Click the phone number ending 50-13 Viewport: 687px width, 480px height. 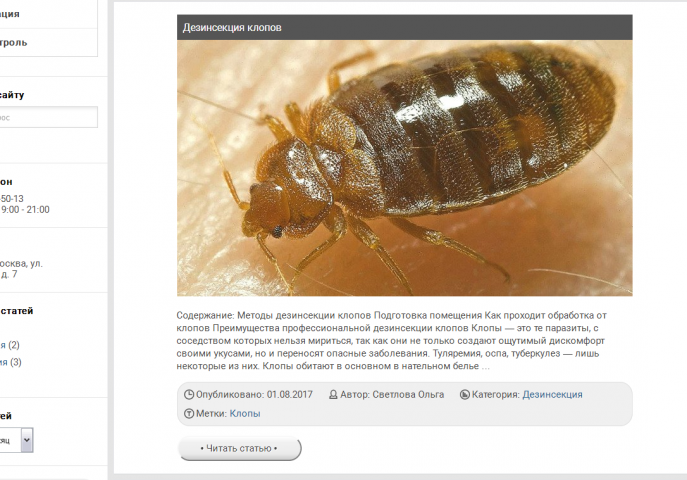[x=12, y=198]
